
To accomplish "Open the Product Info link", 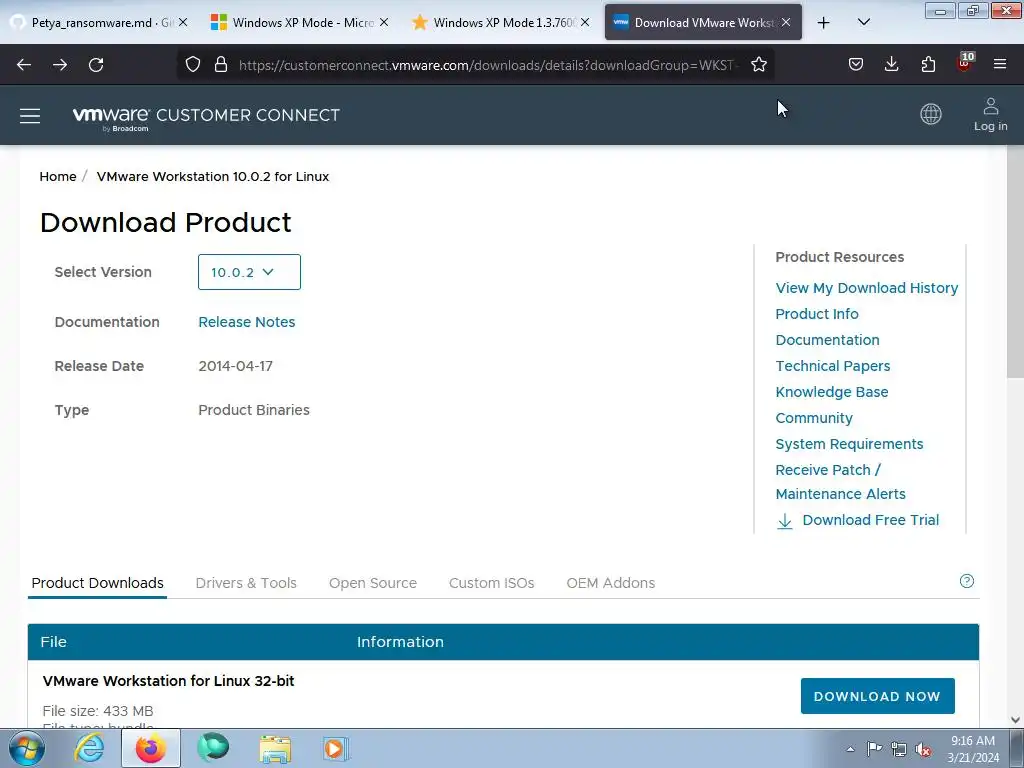I will tap(816, 314).
